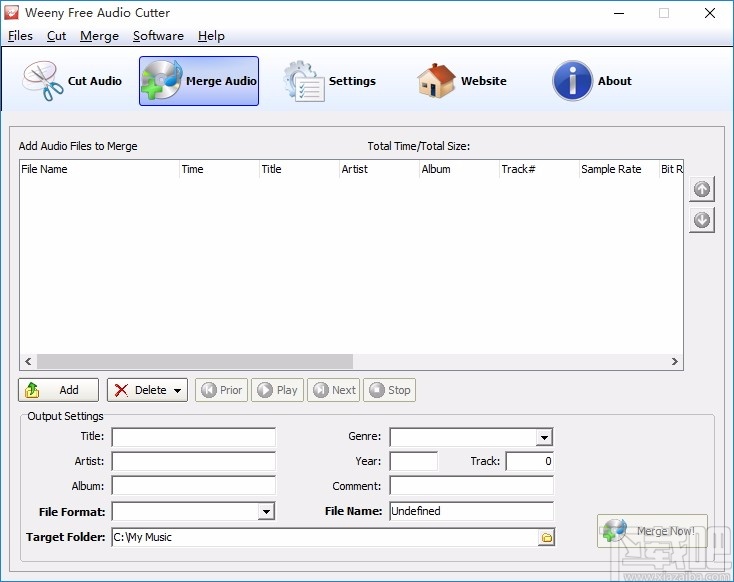This screenshot has width=734, height=582.
Task: Stop audio playback
Action: point(389,390)
